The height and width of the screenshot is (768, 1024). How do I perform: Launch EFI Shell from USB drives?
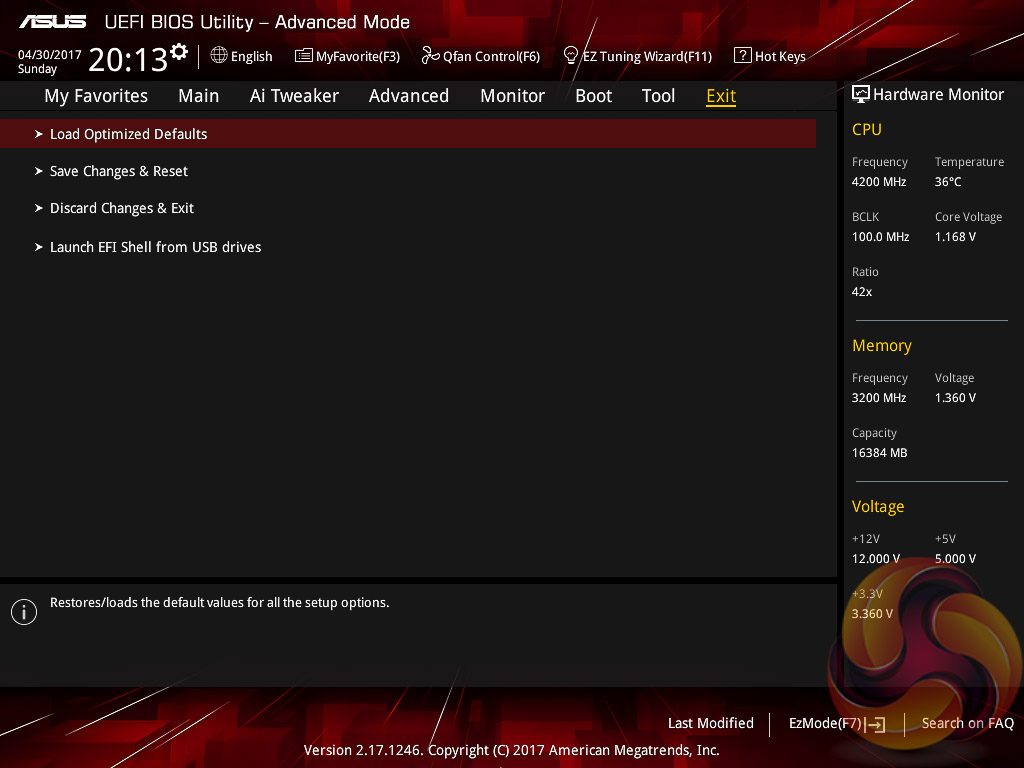click(155, 247)
